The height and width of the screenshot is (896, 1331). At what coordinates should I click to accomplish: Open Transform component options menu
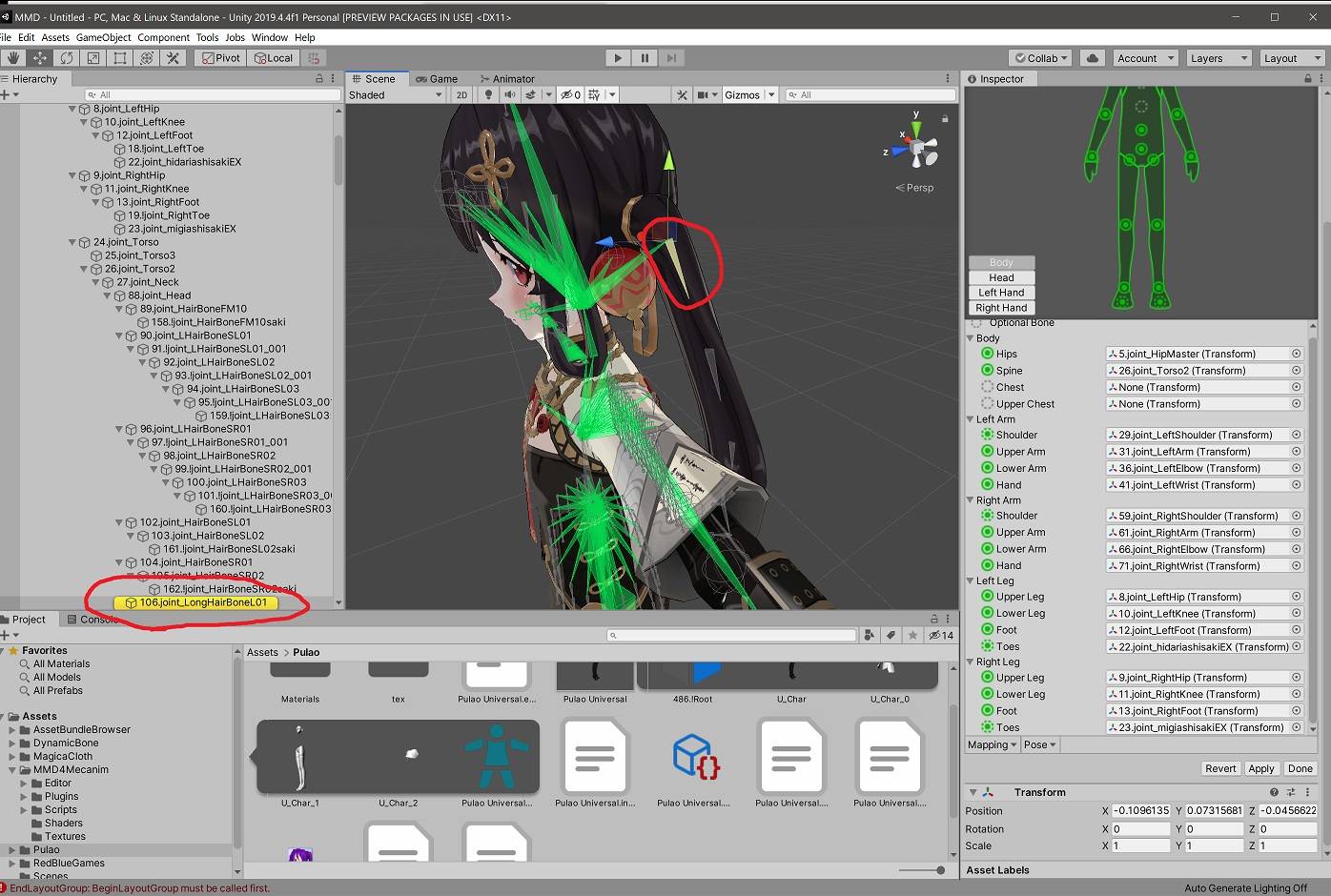click(1307, 792)
